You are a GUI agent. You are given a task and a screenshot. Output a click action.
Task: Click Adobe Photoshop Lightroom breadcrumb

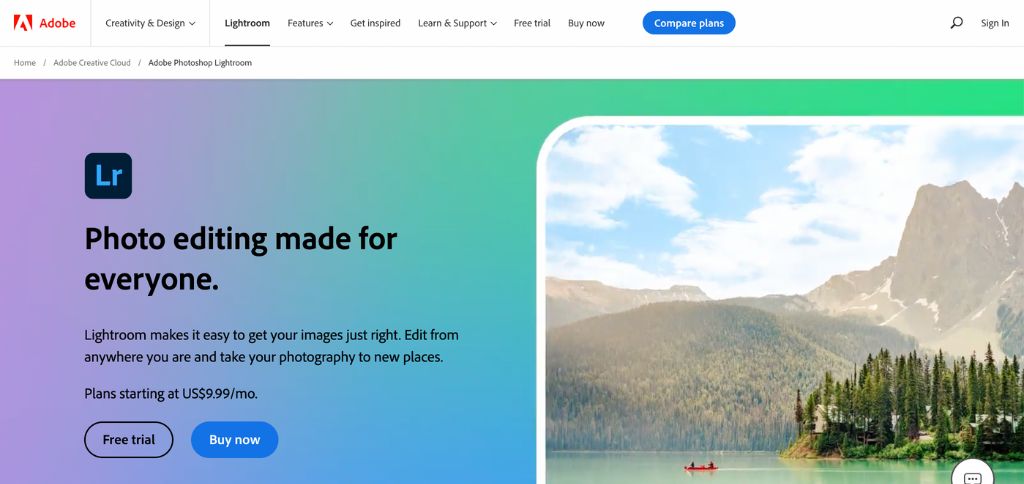coord(200,63)
